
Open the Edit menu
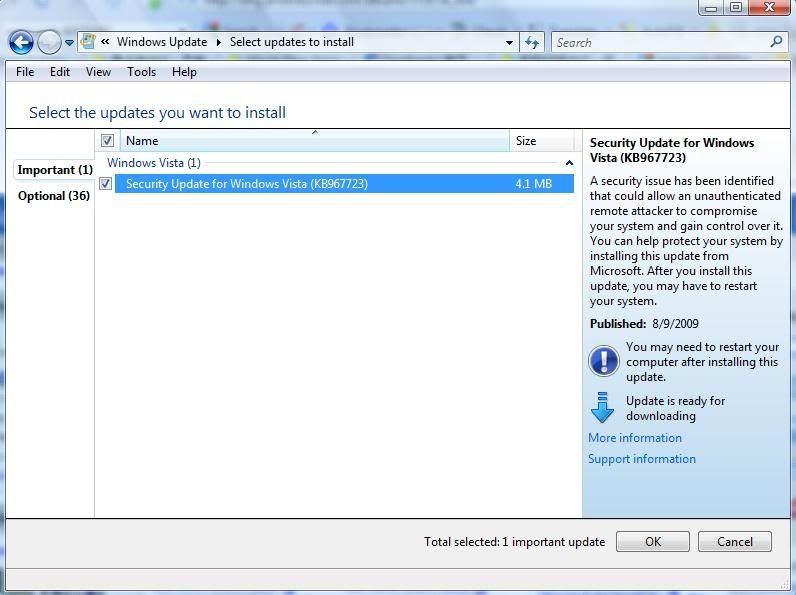[59, 72]
